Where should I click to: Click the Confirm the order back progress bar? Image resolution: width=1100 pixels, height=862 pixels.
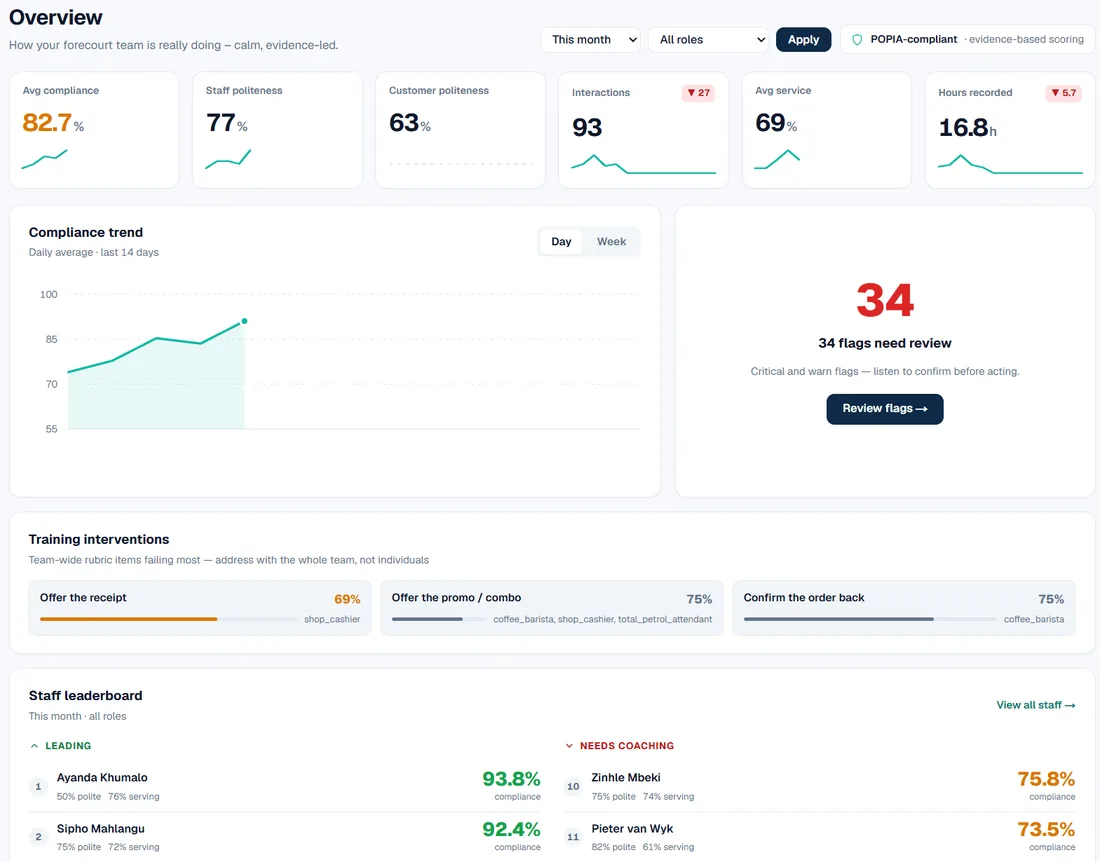(x=870, y=619)
